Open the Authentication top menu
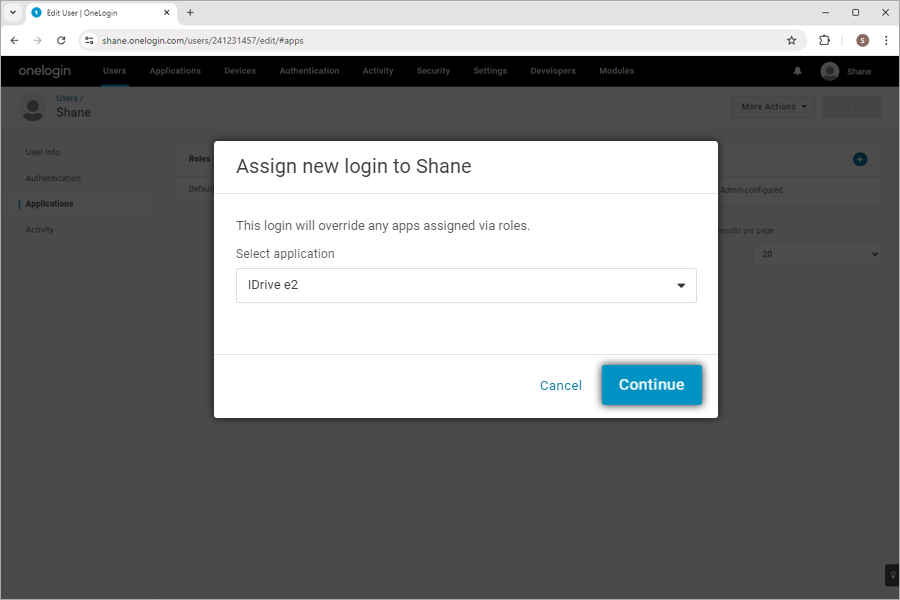Image resolution: width=900 pixels, height=600 pixels. tap(309, 71)
